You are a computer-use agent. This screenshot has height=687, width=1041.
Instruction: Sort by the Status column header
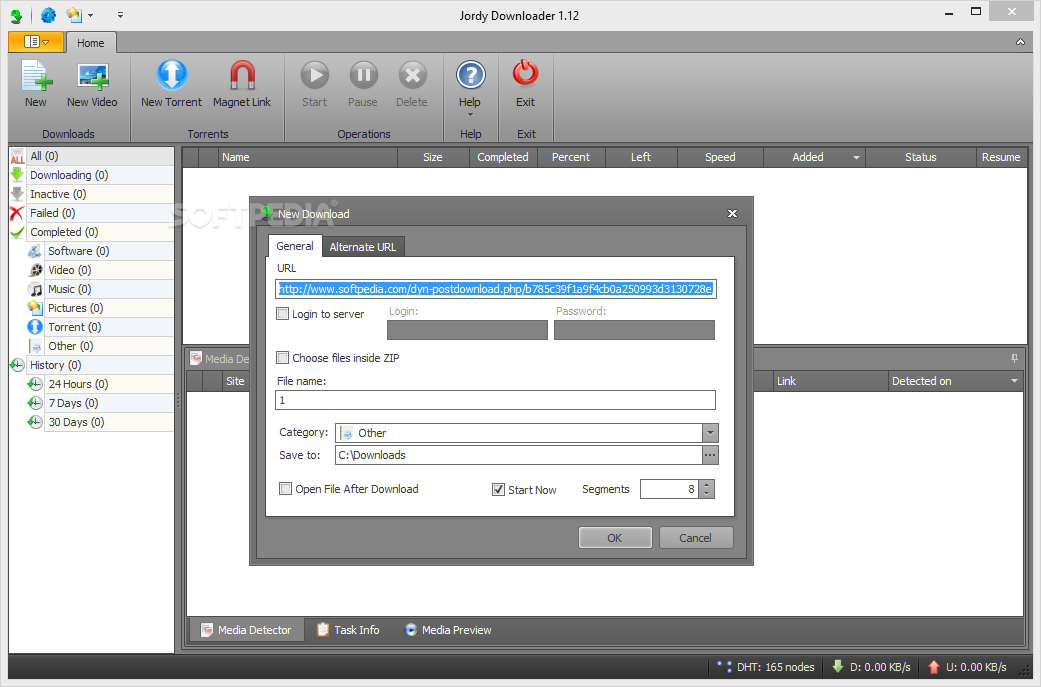click(920, 157)
